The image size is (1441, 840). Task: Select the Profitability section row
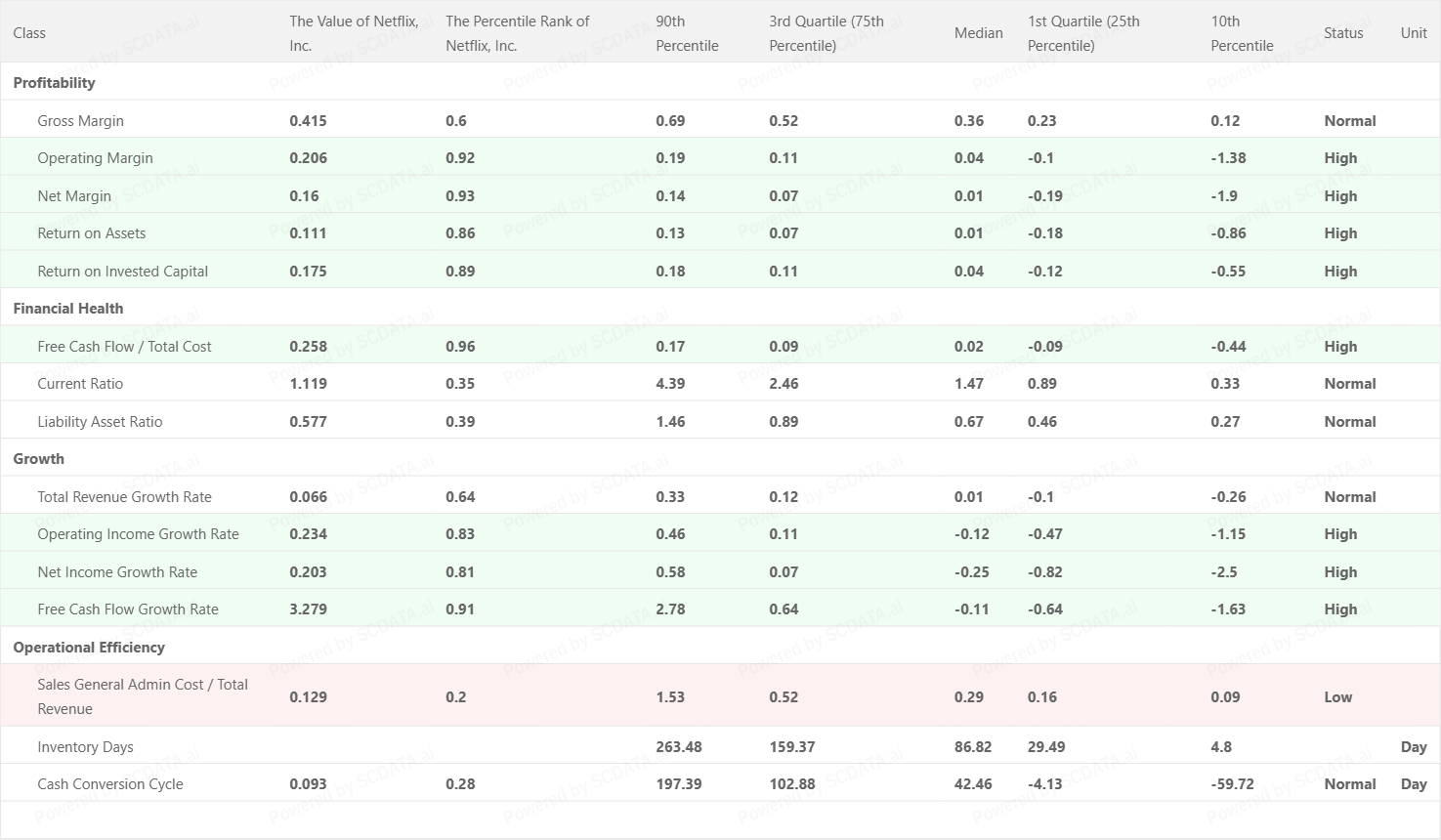pyautogui.click(x=55, y=83)
